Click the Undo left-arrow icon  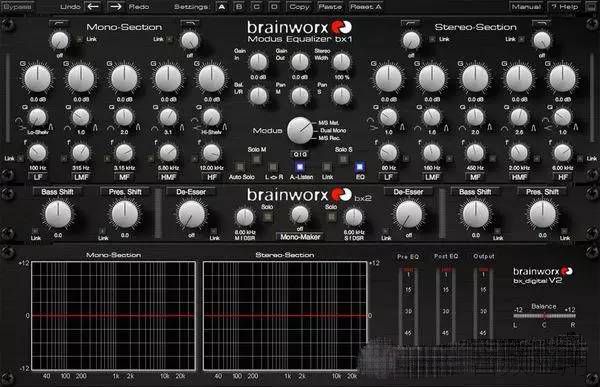(x=93, y=7)
